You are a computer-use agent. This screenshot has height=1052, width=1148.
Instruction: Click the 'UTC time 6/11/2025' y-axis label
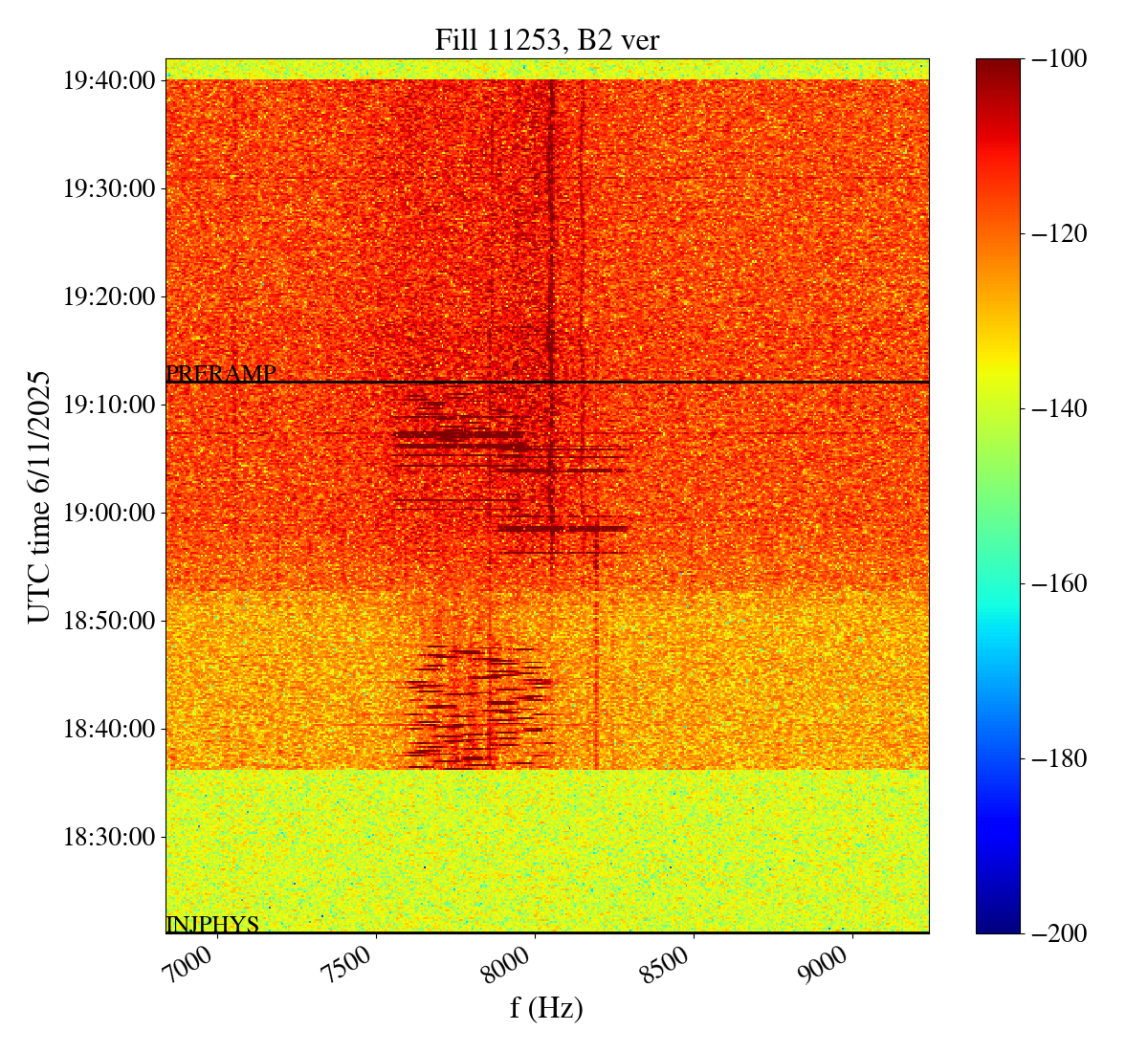[39, 496]
